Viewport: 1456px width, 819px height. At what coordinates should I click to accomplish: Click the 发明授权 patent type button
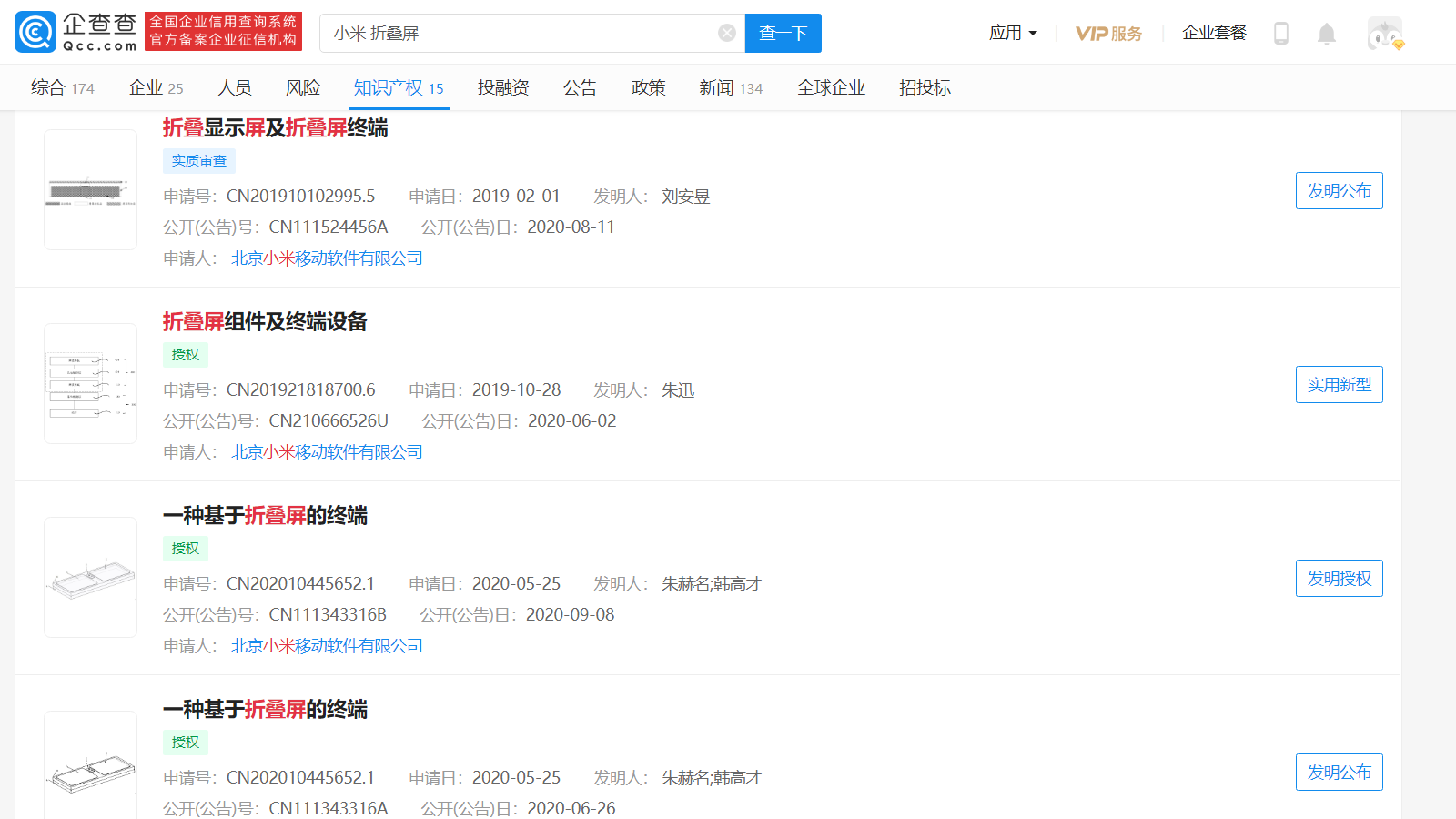1339,578
